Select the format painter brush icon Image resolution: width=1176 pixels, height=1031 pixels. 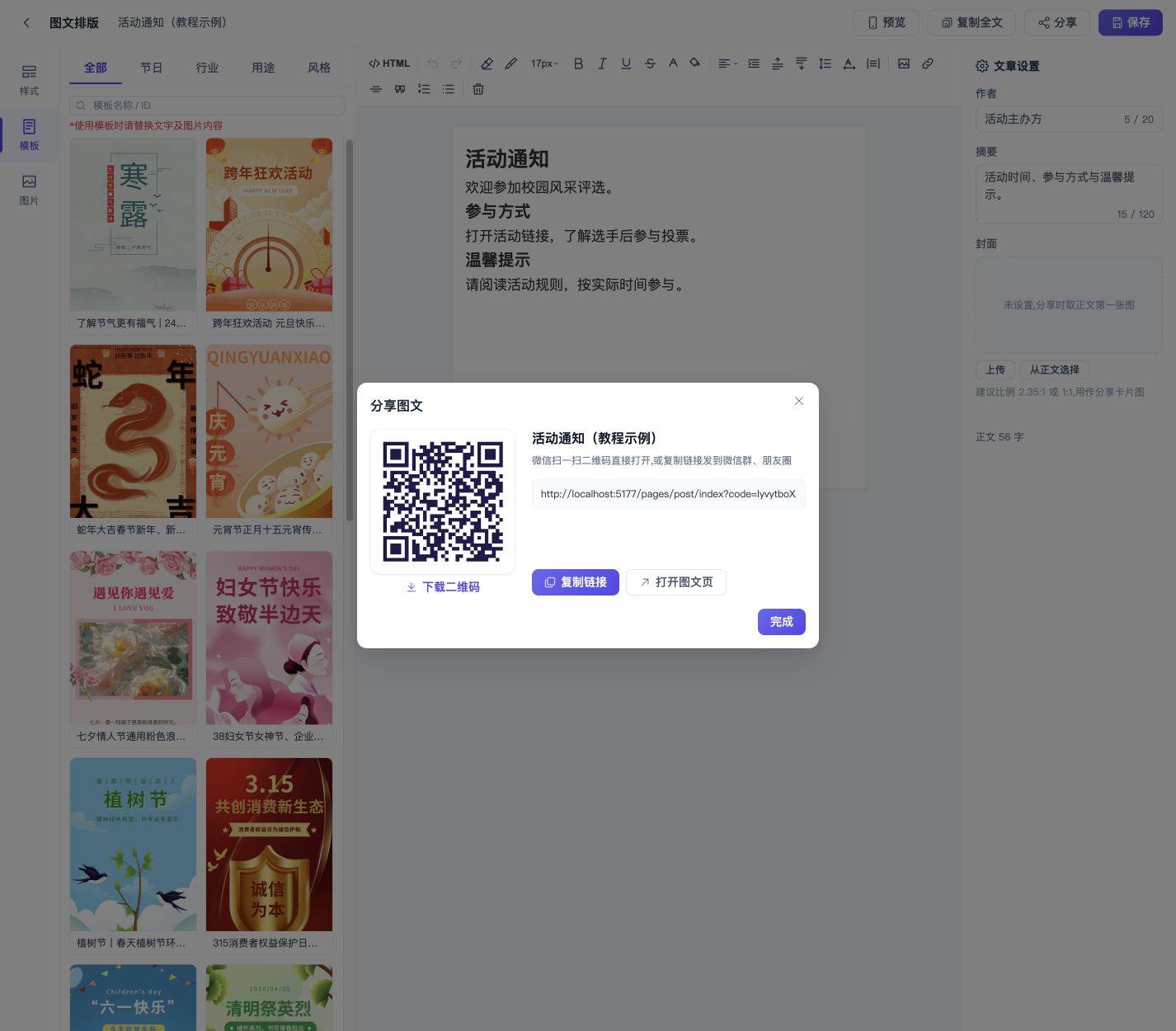(x=511, y=64)
